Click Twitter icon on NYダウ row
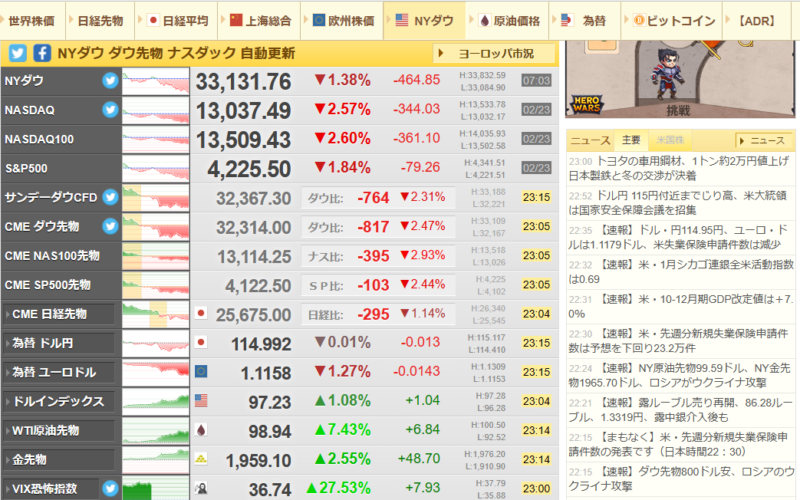800x500 pixels. [x=110, y=81]
